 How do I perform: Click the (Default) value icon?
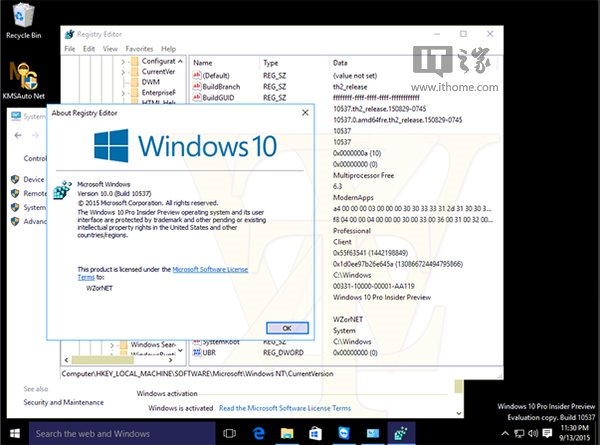pos(197,75)
